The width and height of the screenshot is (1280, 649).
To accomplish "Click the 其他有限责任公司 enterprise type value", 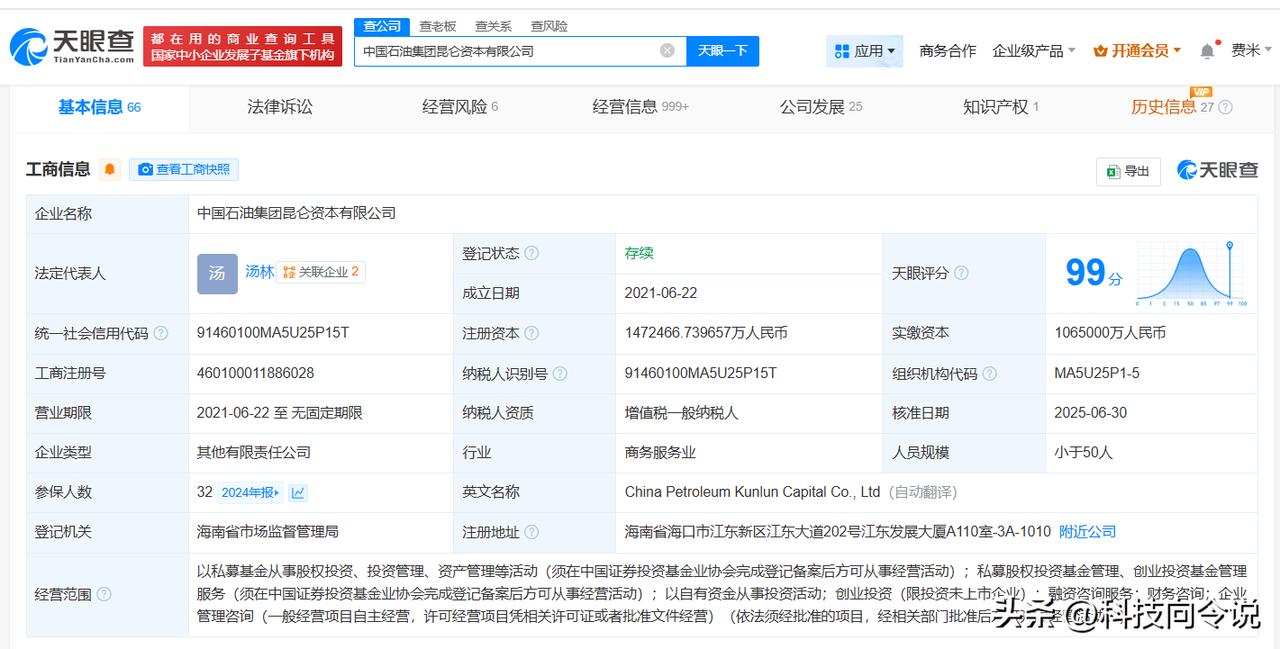I will 254,452.
